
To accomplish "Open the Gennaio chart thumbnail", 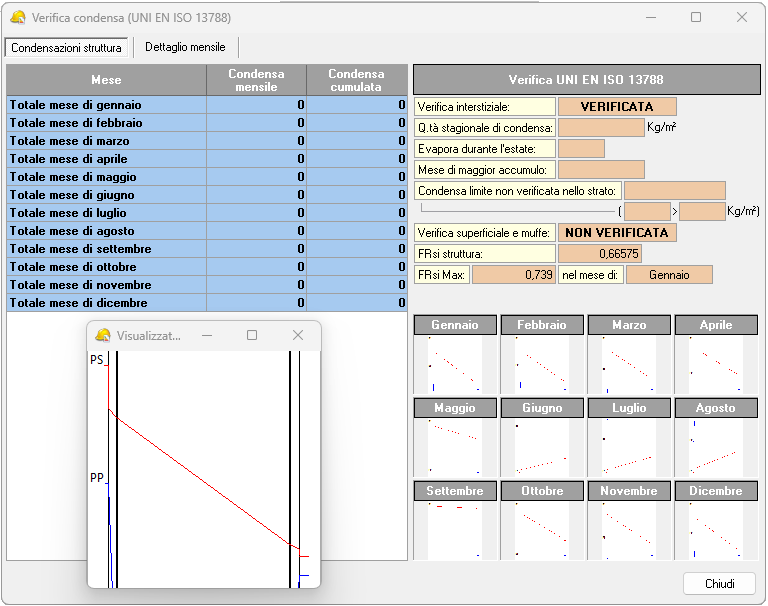I will 455,364.
